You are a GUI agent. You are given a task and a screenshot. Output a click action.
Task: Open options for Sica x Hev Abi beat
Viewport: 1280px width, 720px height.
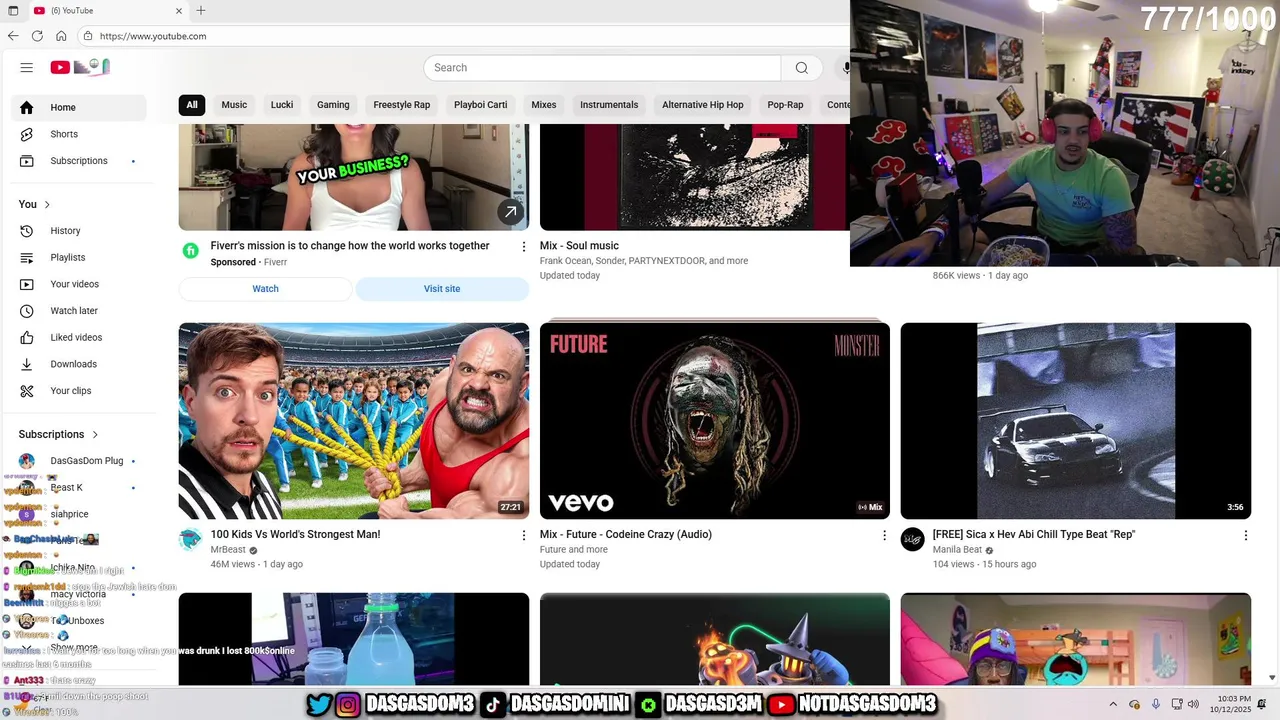(1245, 535)
